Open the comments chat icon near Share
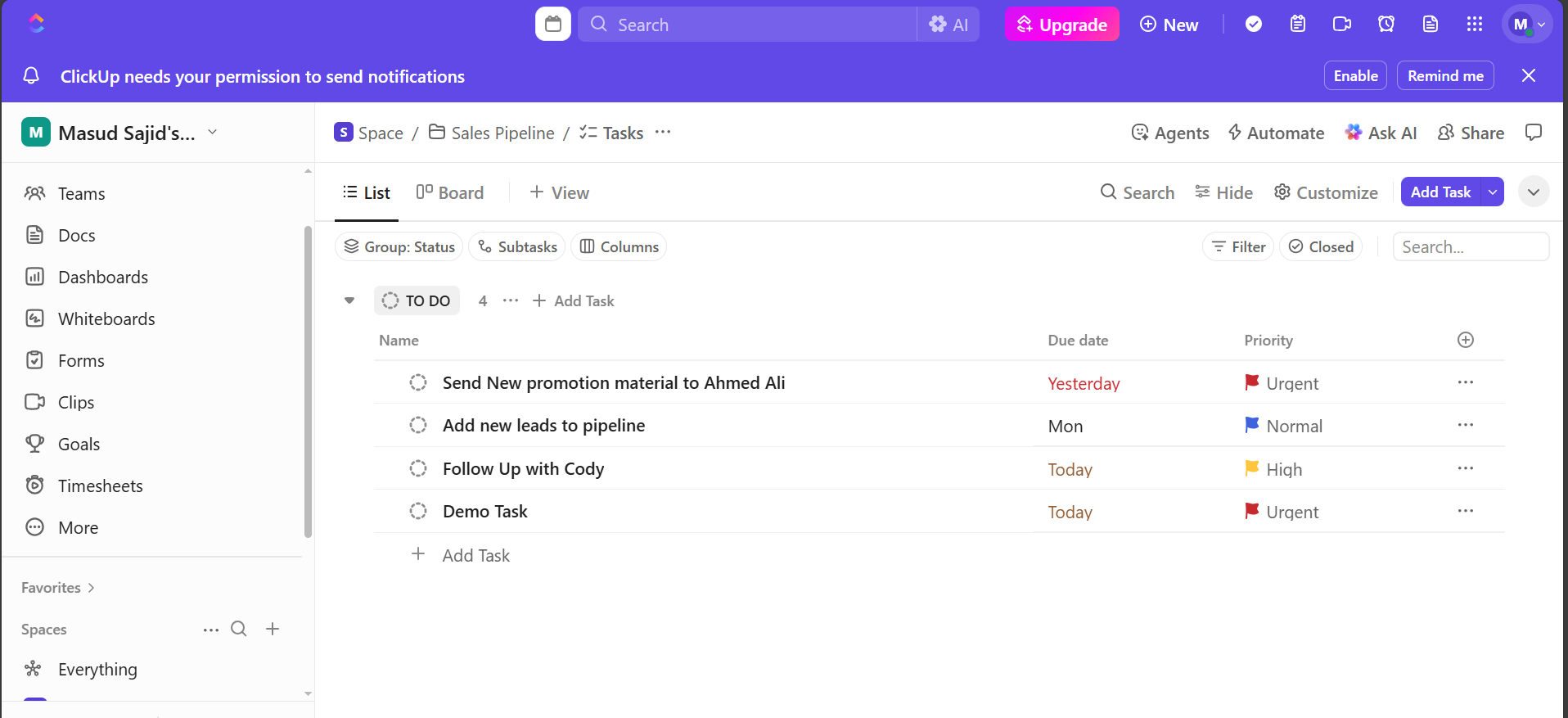 tap(1534, 133)
